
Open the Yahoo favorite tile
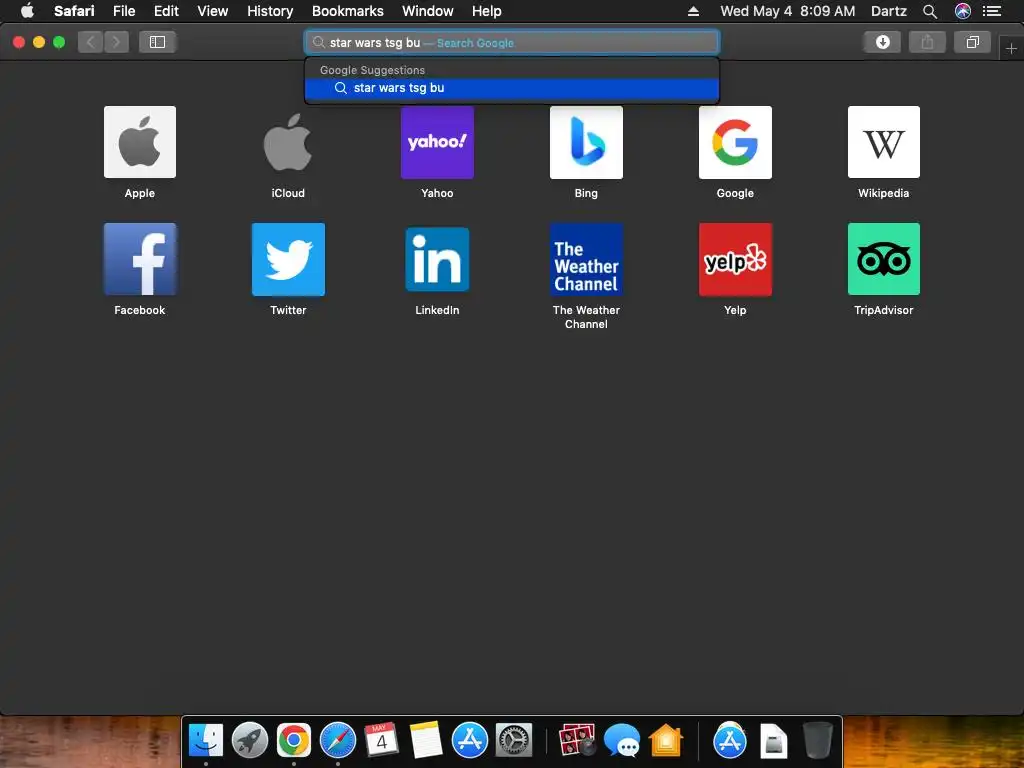[437, 142]
